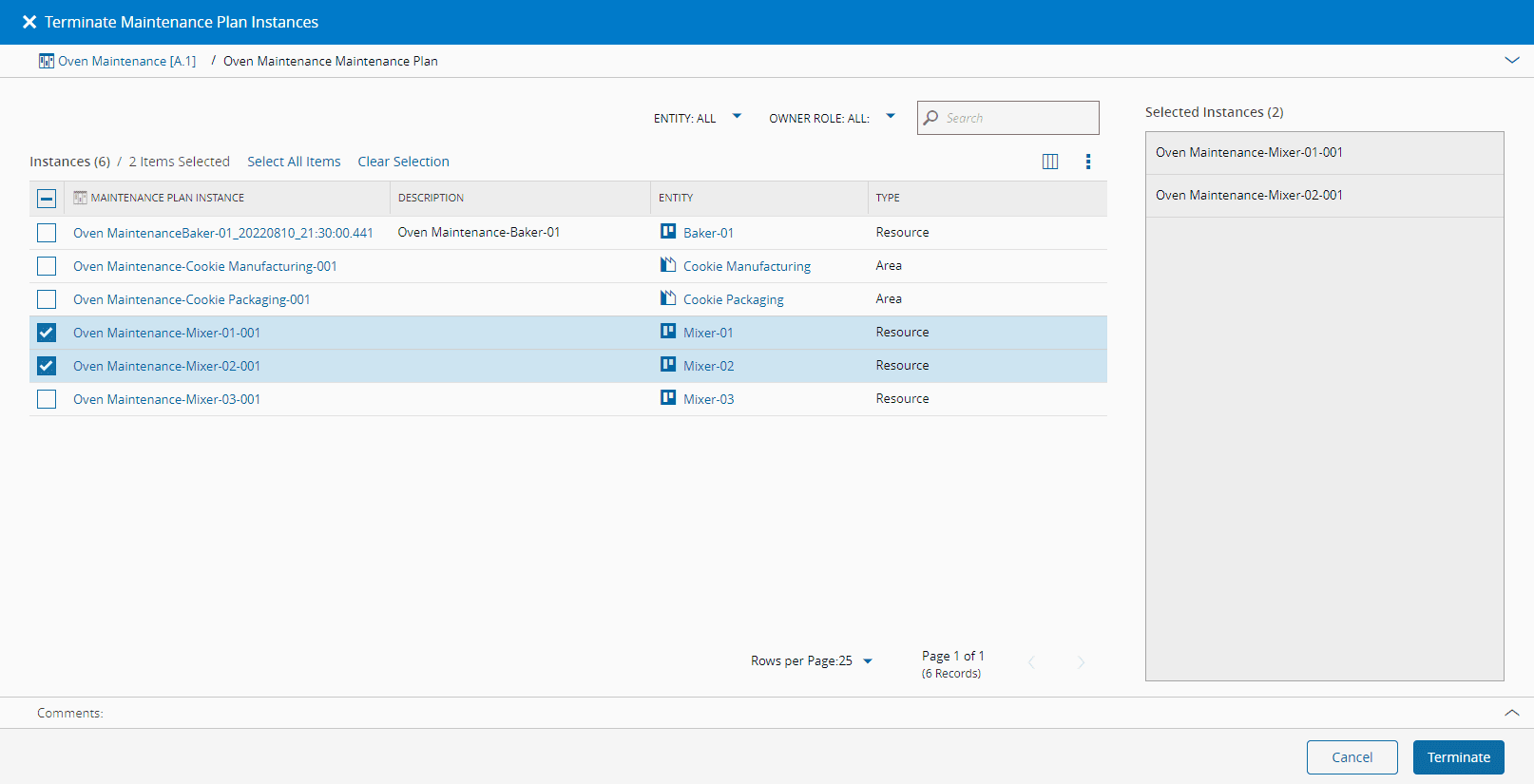This screenshot has width=1534, height=784.
Task: Click the Oven Maintenance breadcrumb icon
Action: pyautogui.click(x=47, y=61)
